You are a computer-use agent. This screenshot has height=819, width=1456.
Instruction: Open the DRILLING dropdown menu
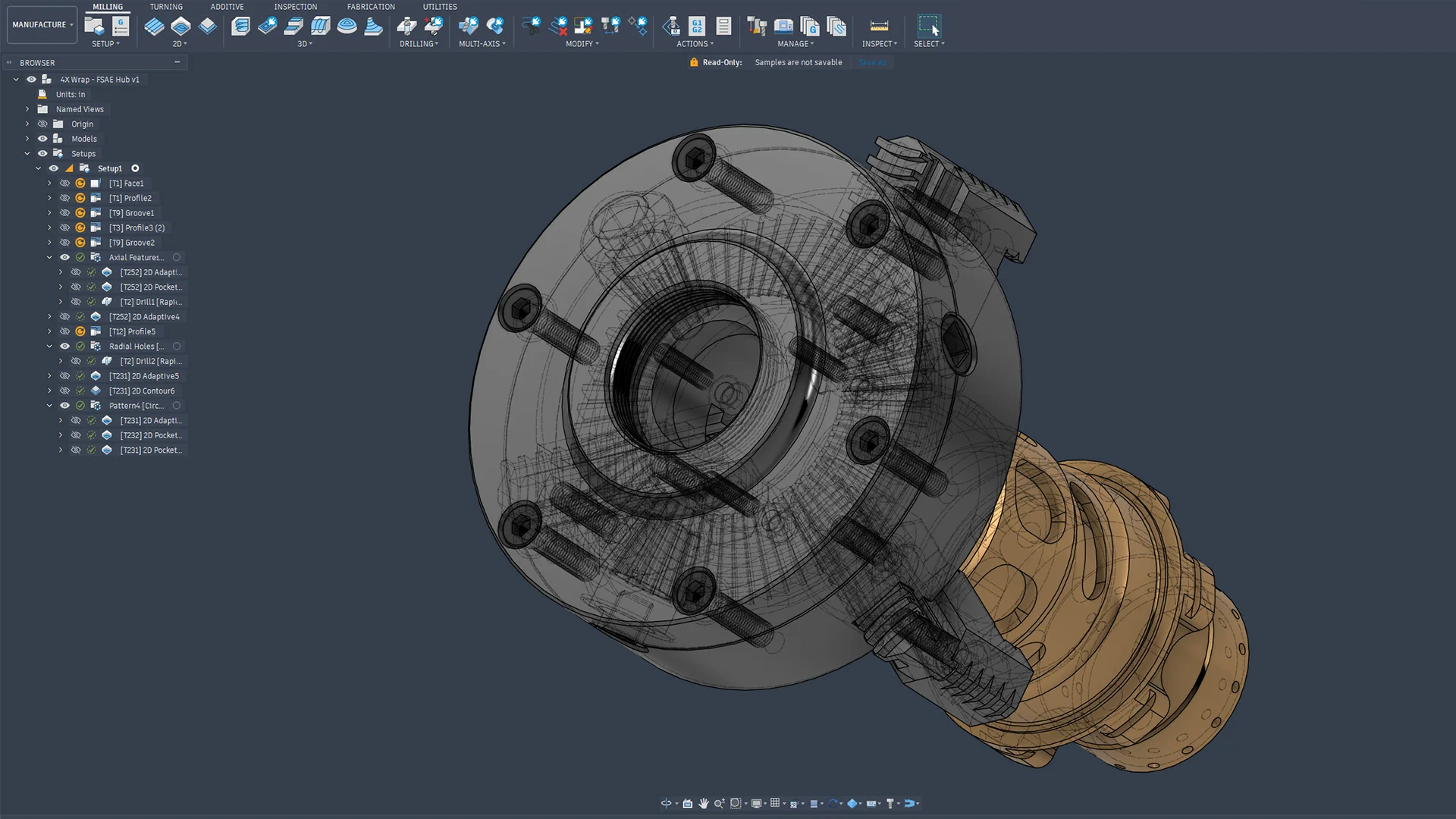[x=419, y=44]
